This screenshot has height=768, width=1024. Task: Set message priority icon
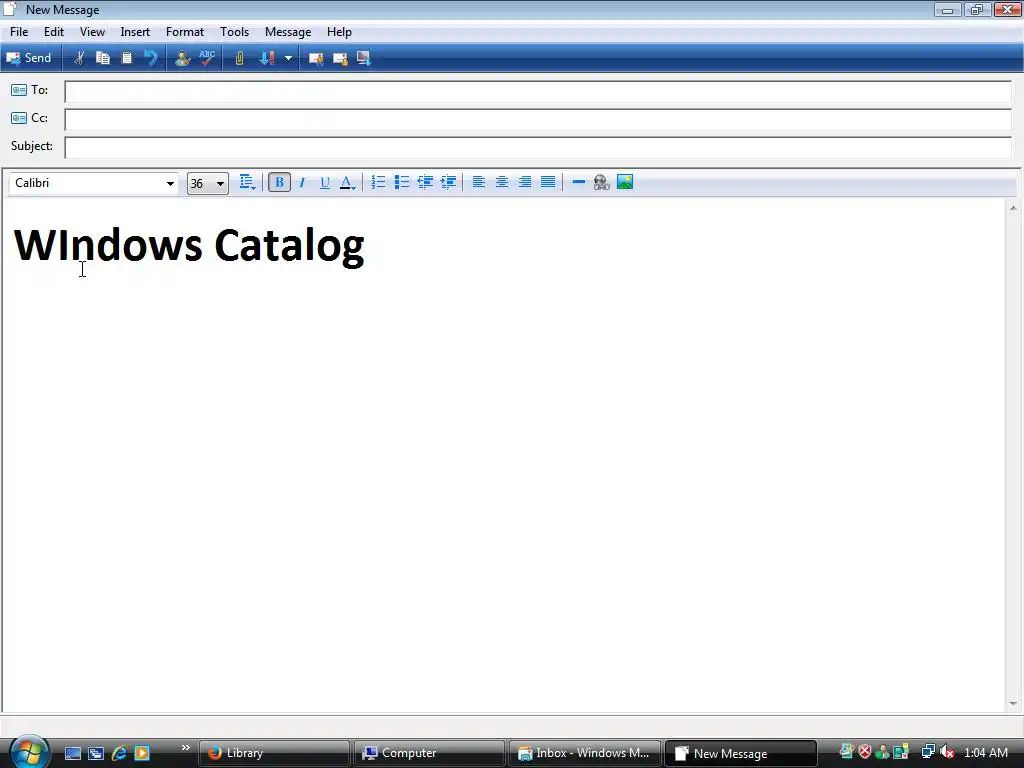(x=267, y=58)
